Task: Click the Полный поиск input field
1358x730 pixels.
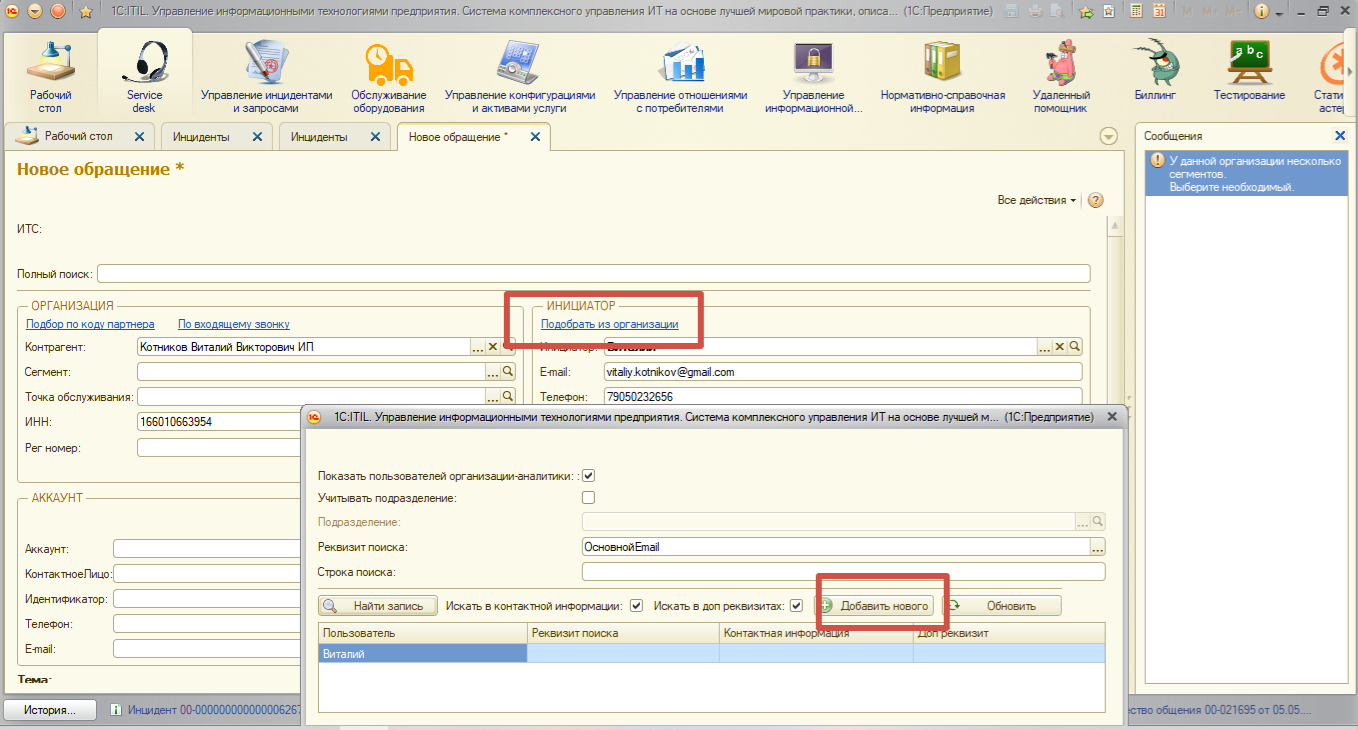Action: [593, 273]
